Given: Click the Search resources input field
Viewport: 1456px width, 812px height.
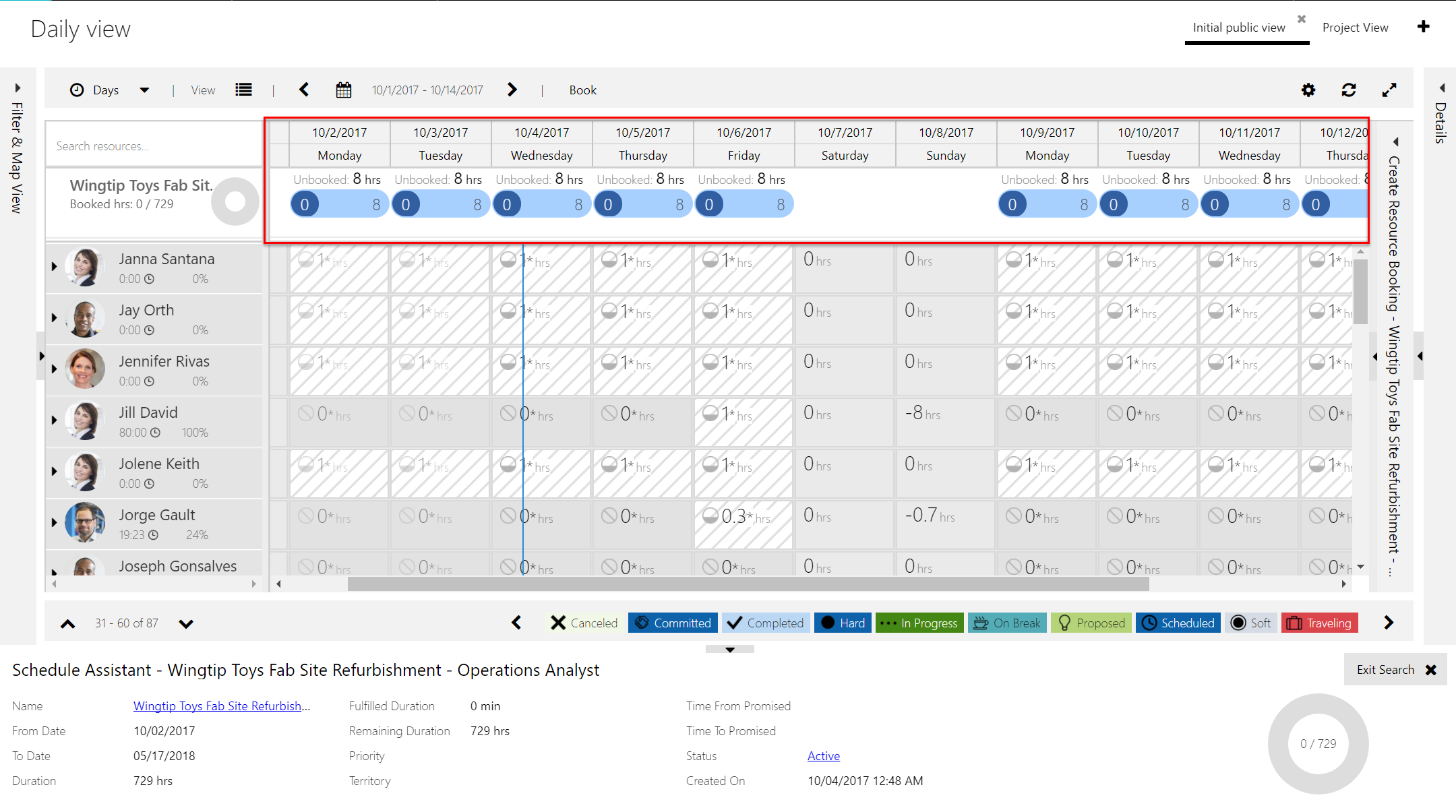Looking at the screenshot, I should click(x=154, y=146).
